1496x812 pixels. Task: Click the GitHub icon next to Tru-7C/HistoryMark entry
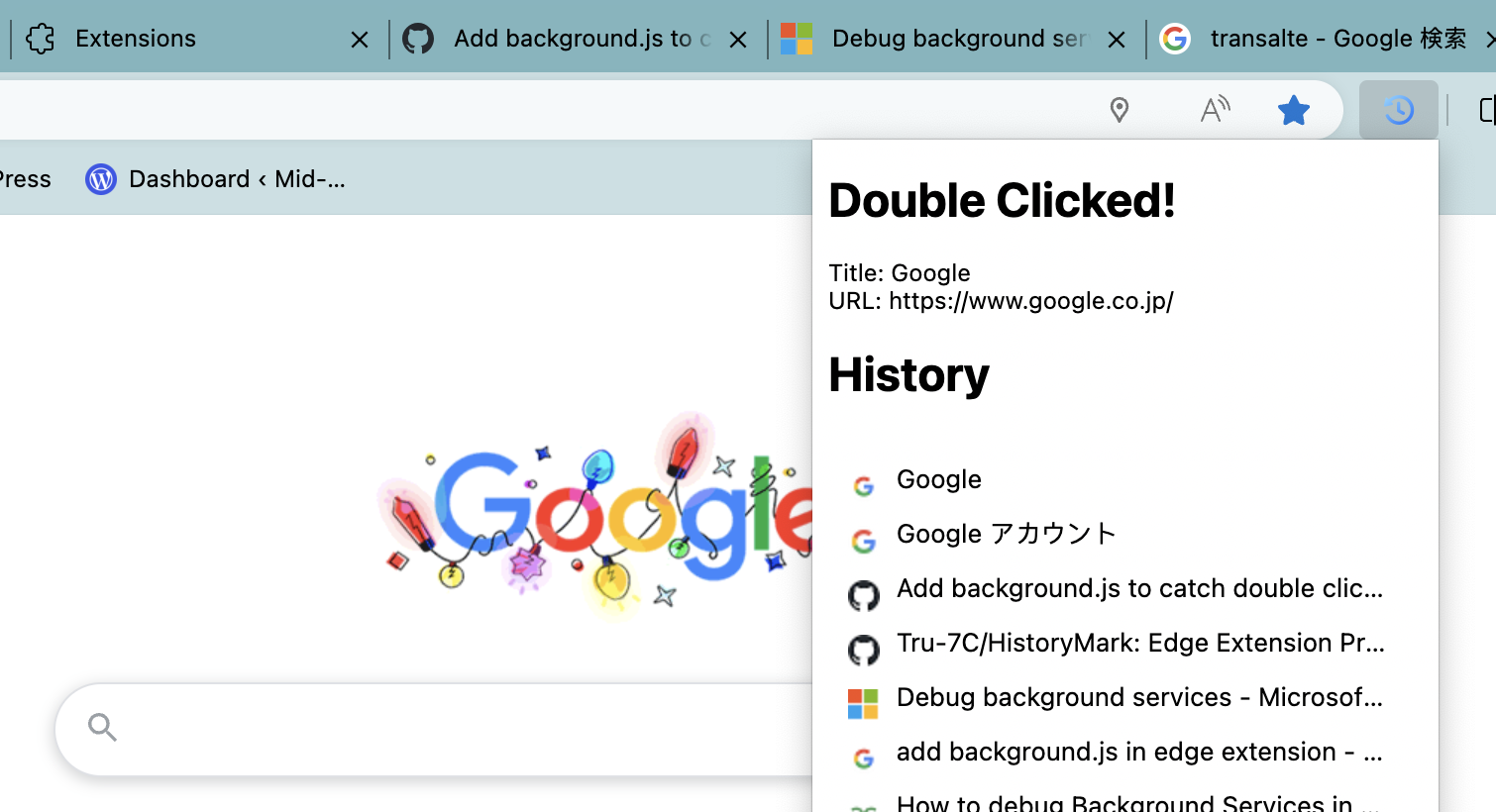[x=864, y=650]
